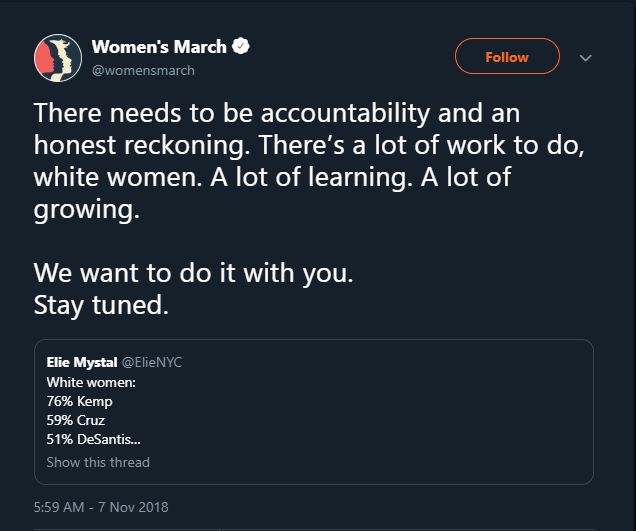Image resolution: width=636 pixels, height=531 pixels.
Task: Click the '76% Kemp' line
Action: pyautogui.click(x=80, y=400)
